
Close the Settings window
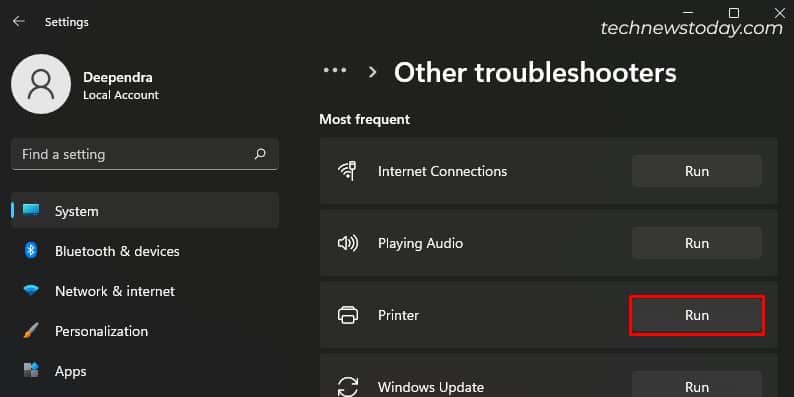(x=780, y=12)
